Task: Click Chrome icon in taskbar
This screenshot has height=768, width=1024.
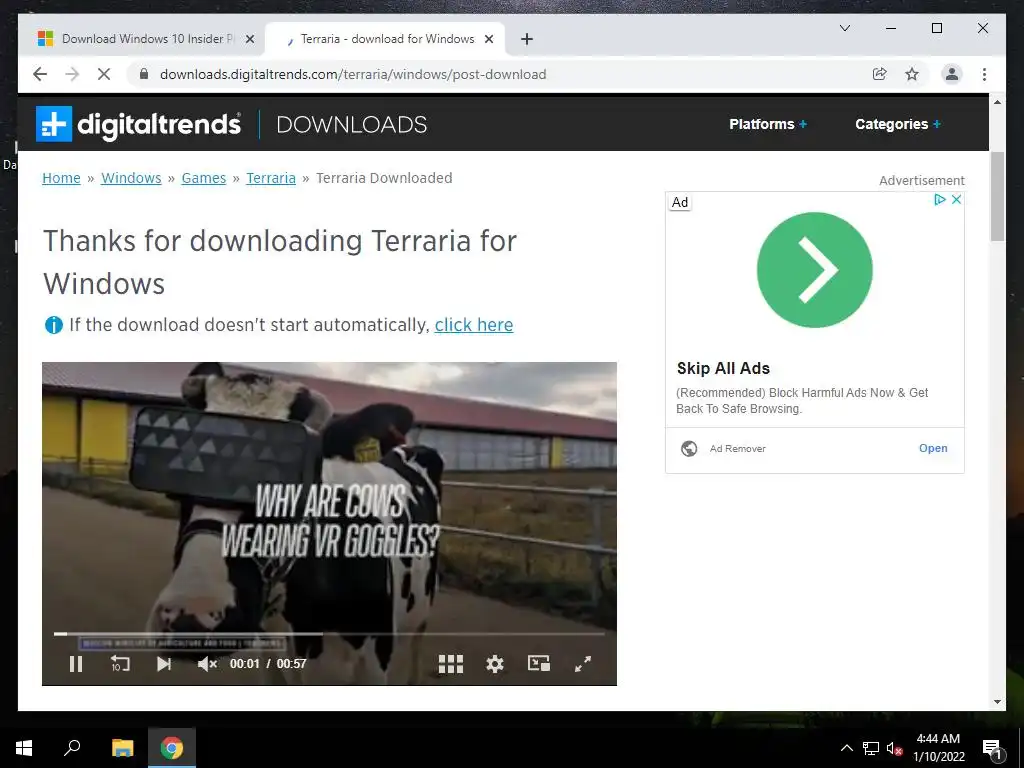Action: [172, 748]
